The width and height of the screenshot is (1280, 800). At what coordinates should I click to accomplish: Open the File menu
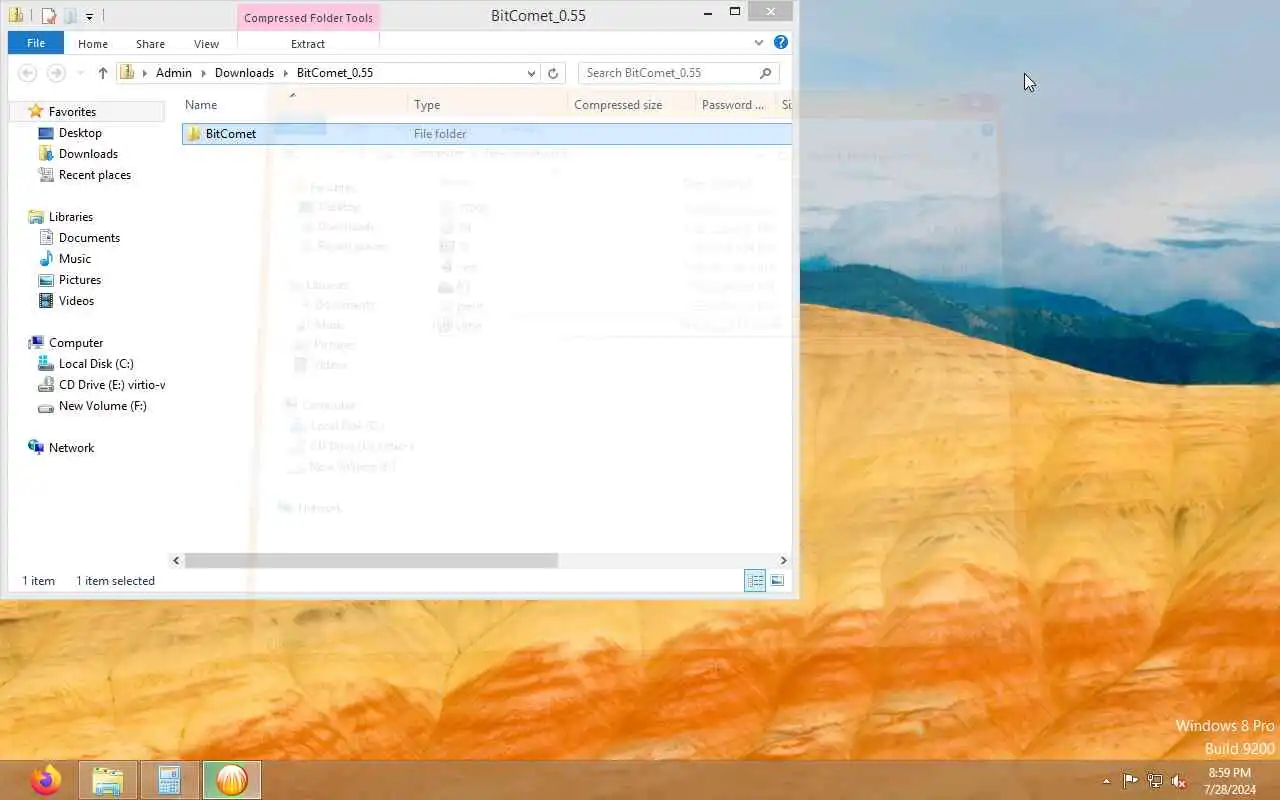tap(35, 43)
